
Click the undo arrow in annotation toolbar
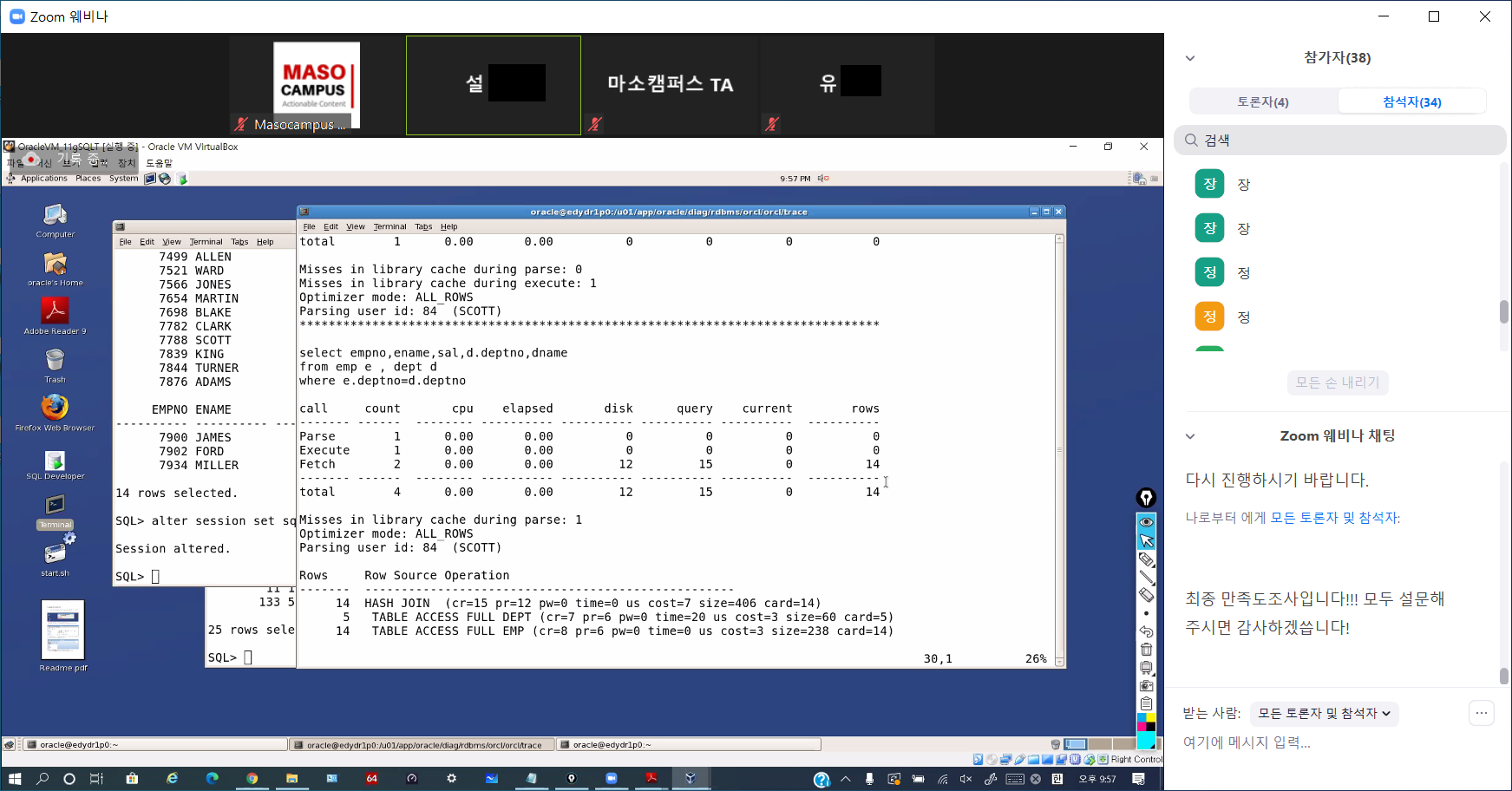(x=1146, y=631)
